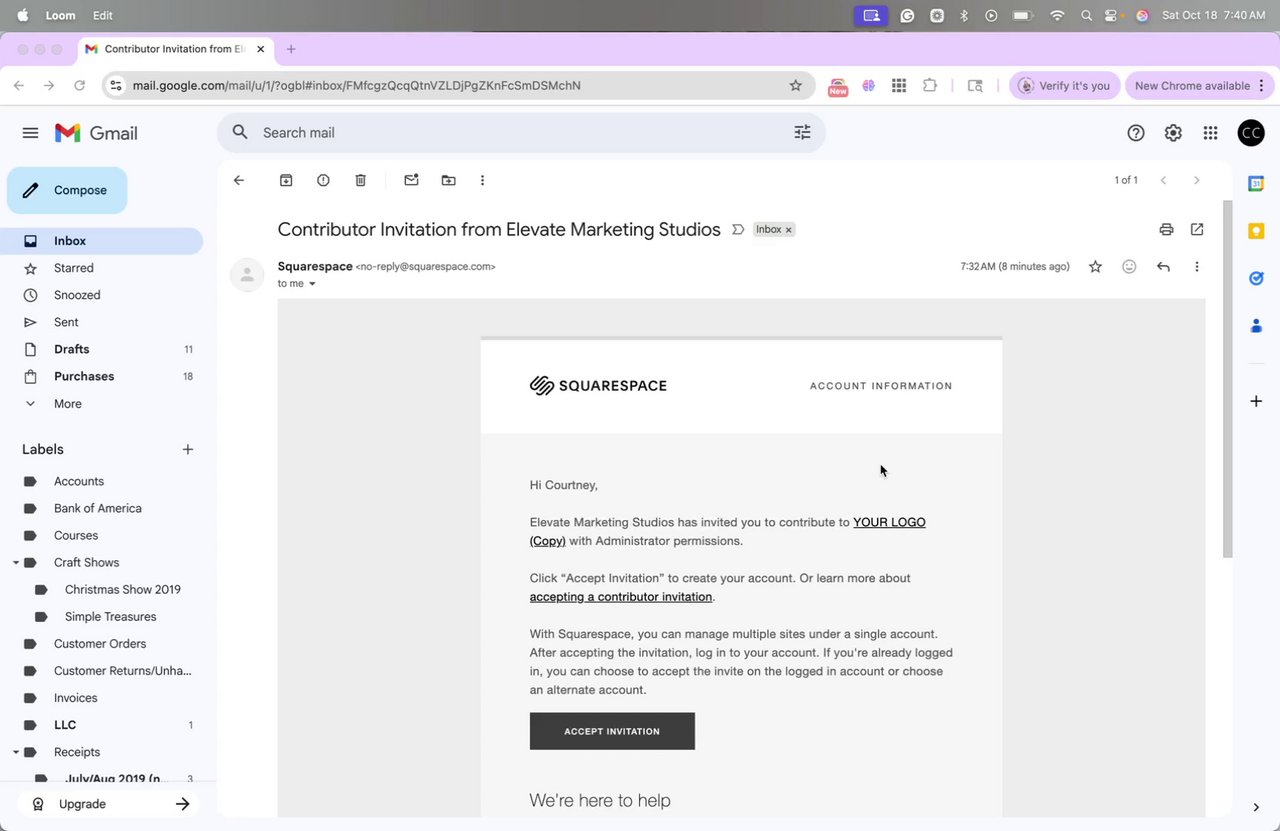Open the toolbar's More options three-dot menu
Image resolution: width=1280 pixels, height=831 pixels.
tap(482, 180)
